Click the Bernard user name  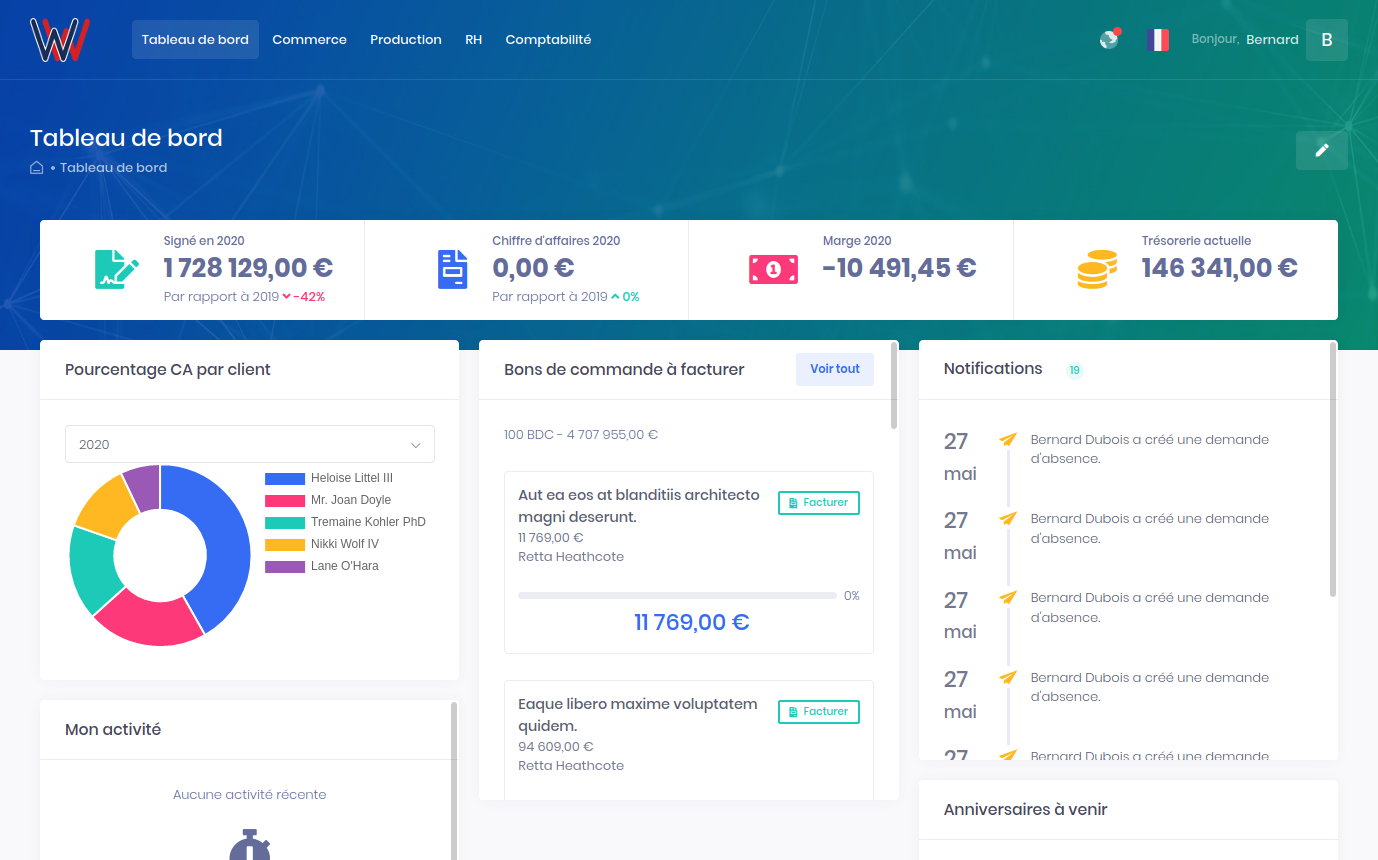[x=1272, y=40]
